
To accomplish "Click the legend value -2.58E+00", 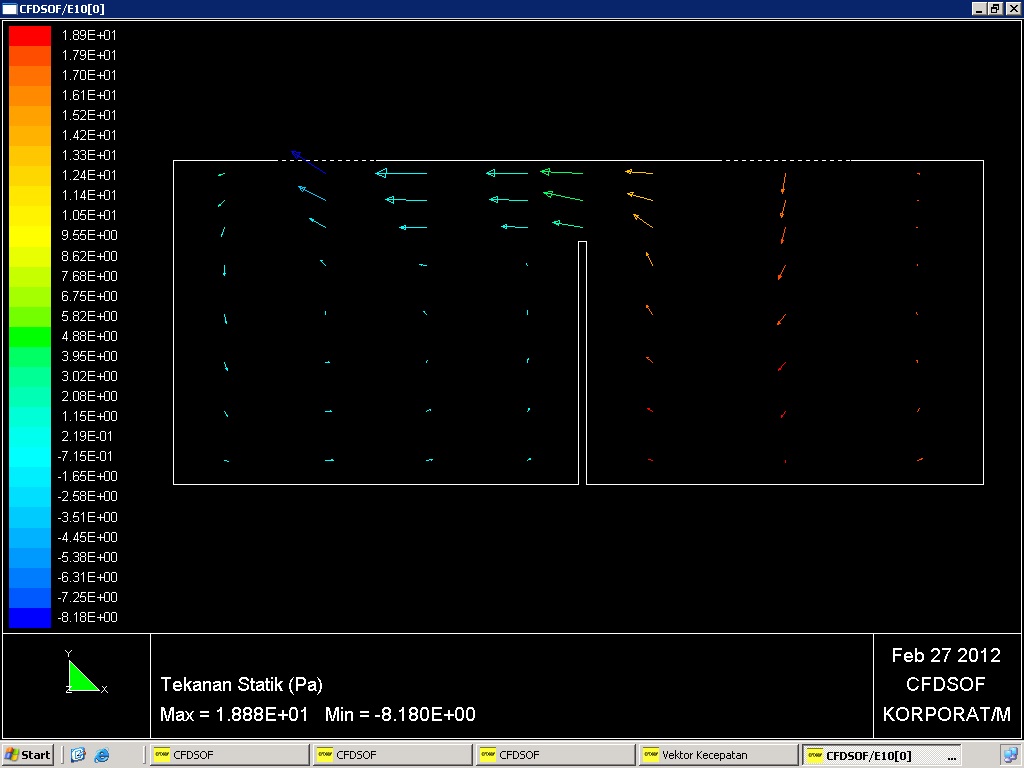I will tap(88, 496).
